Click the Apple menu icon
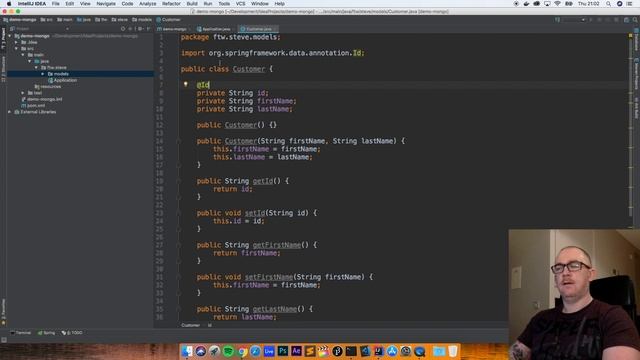Screen dimensions: 640x360 9,4
